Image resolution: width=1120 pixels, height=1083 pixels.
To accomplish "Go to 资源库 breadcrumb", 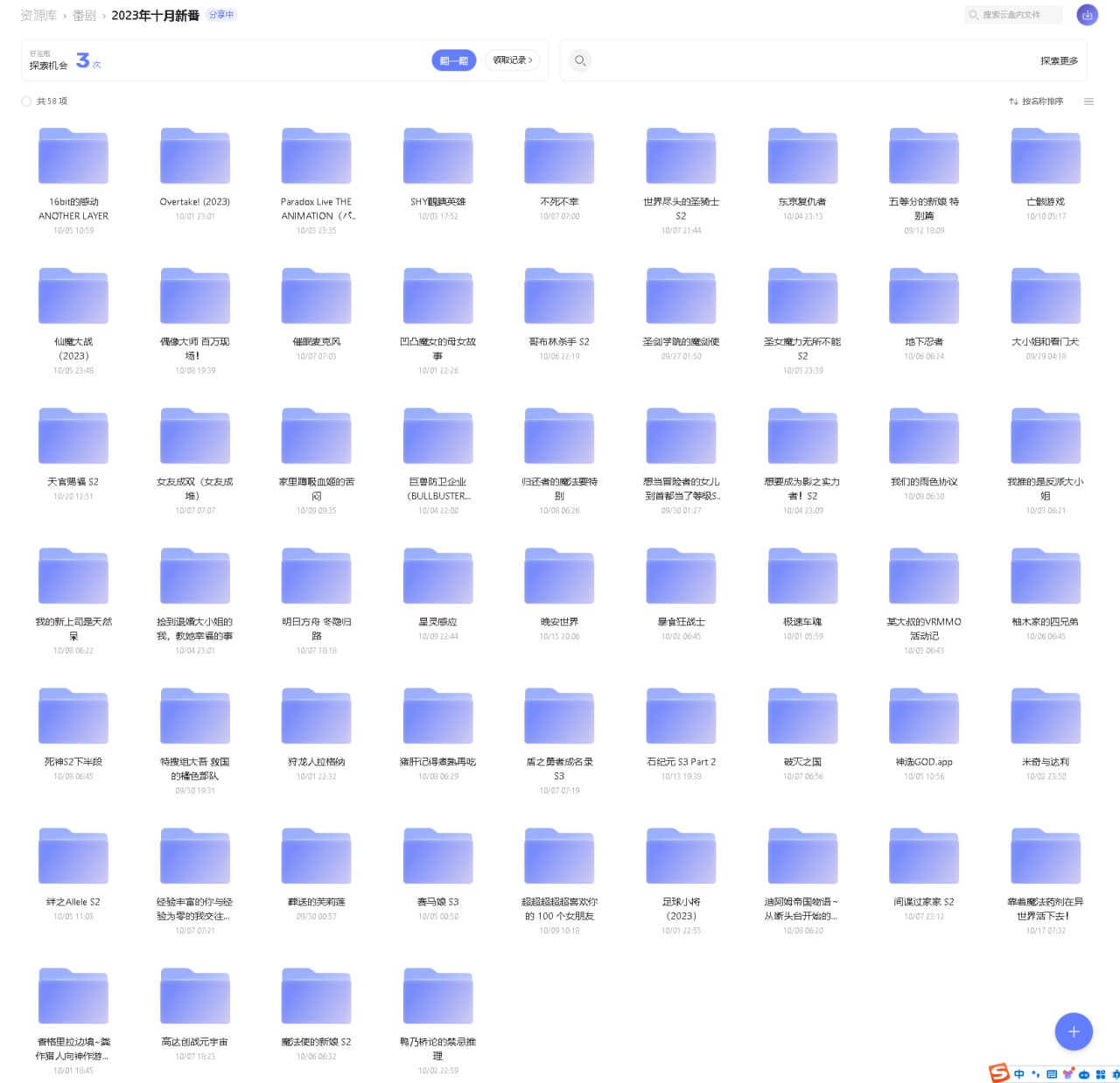I will [x=38, y=16].
